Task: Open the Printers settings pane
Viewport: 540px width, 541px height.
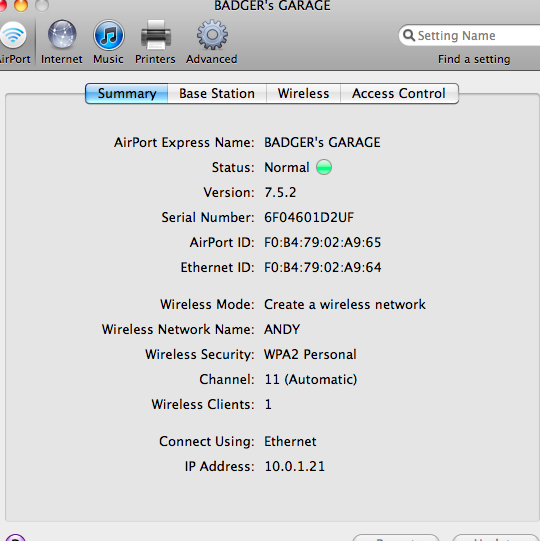Action: pos(155,42)
